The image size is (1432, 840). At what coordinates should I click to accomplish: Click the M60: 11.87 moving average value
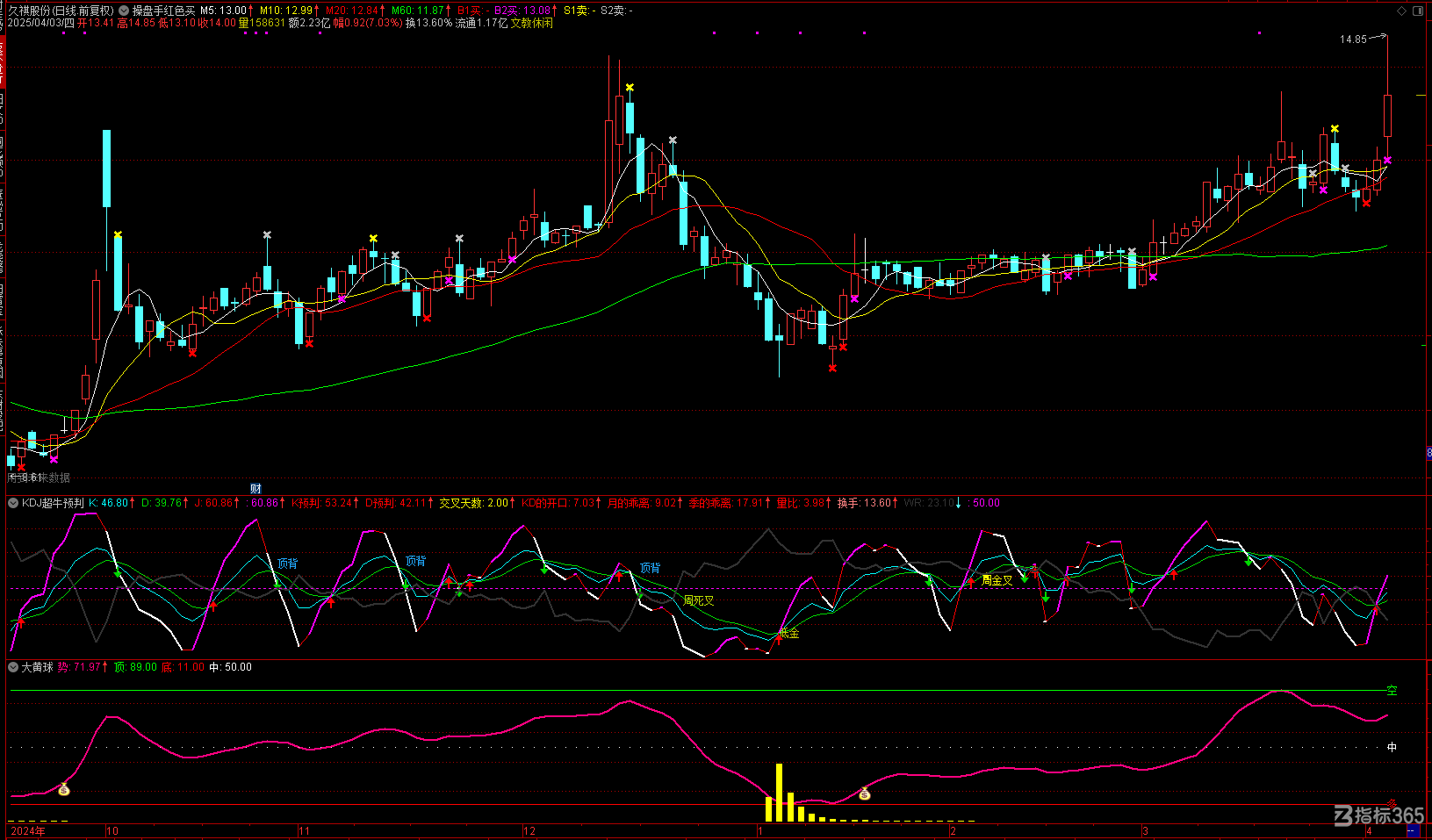(418, 11)
